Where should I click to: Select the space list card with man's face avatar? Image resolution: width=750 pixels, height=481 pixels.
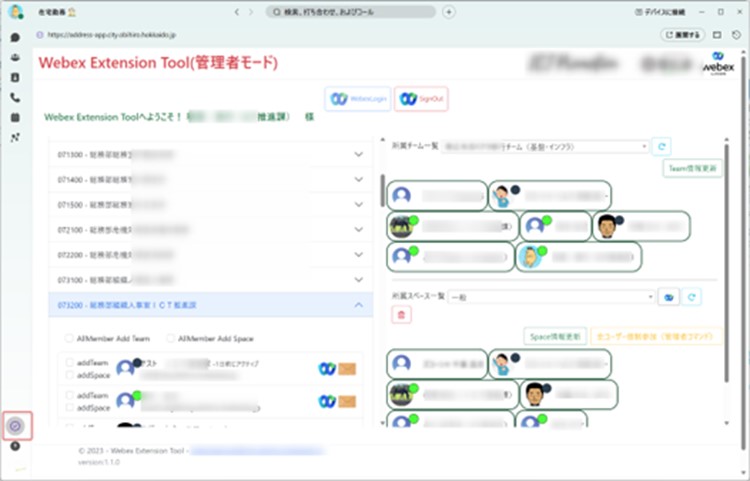tap(569, 394)
